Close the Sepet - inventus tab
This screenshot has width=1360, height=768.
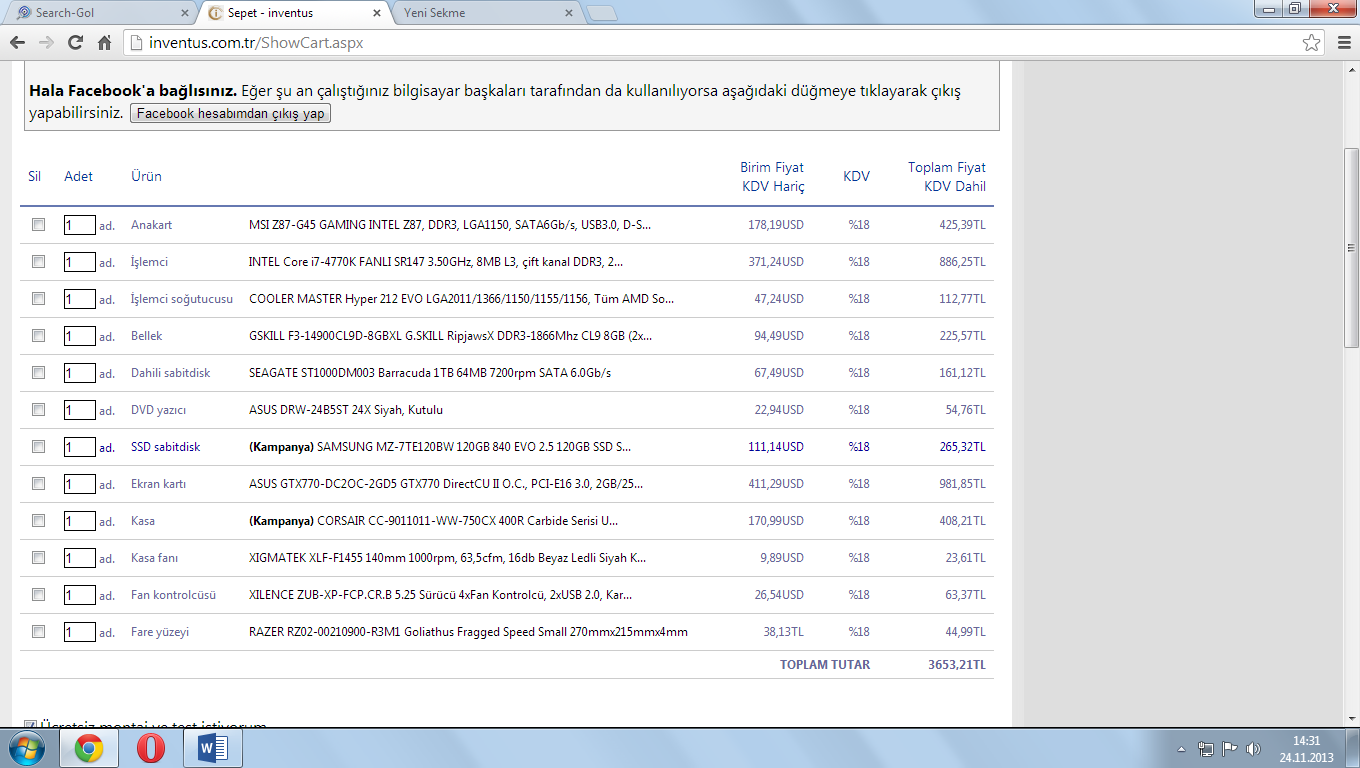tap(377, 14)
